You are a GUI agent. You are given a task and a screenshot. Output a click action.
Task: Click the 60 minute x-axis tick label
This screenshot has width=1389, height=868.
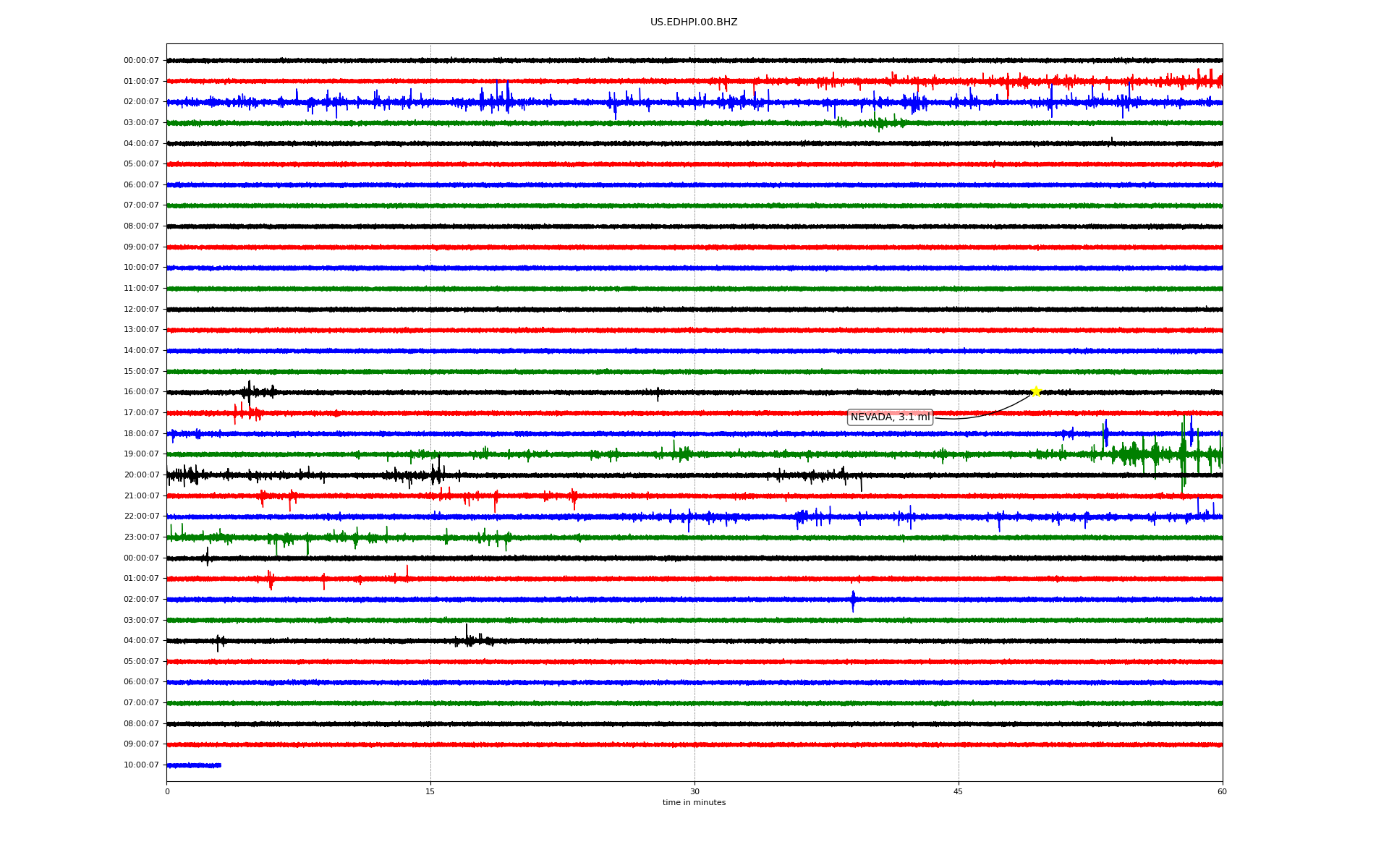(1222, 791)
